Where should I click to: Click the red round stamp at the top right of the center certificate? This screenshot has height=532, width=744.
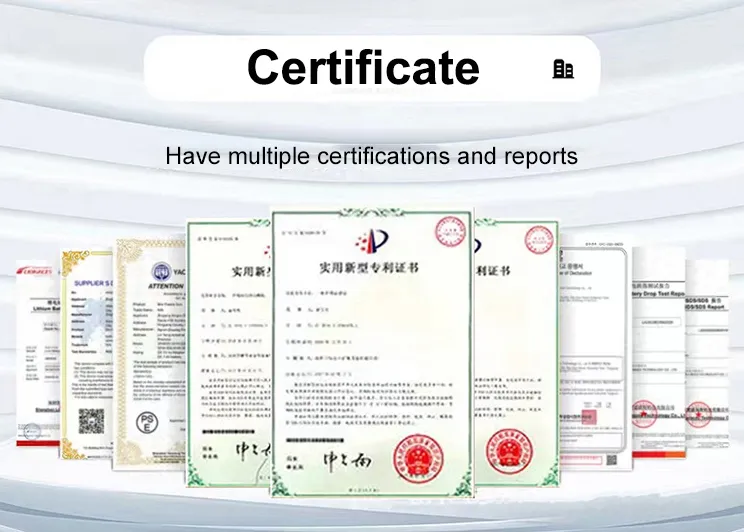[450, 232]
